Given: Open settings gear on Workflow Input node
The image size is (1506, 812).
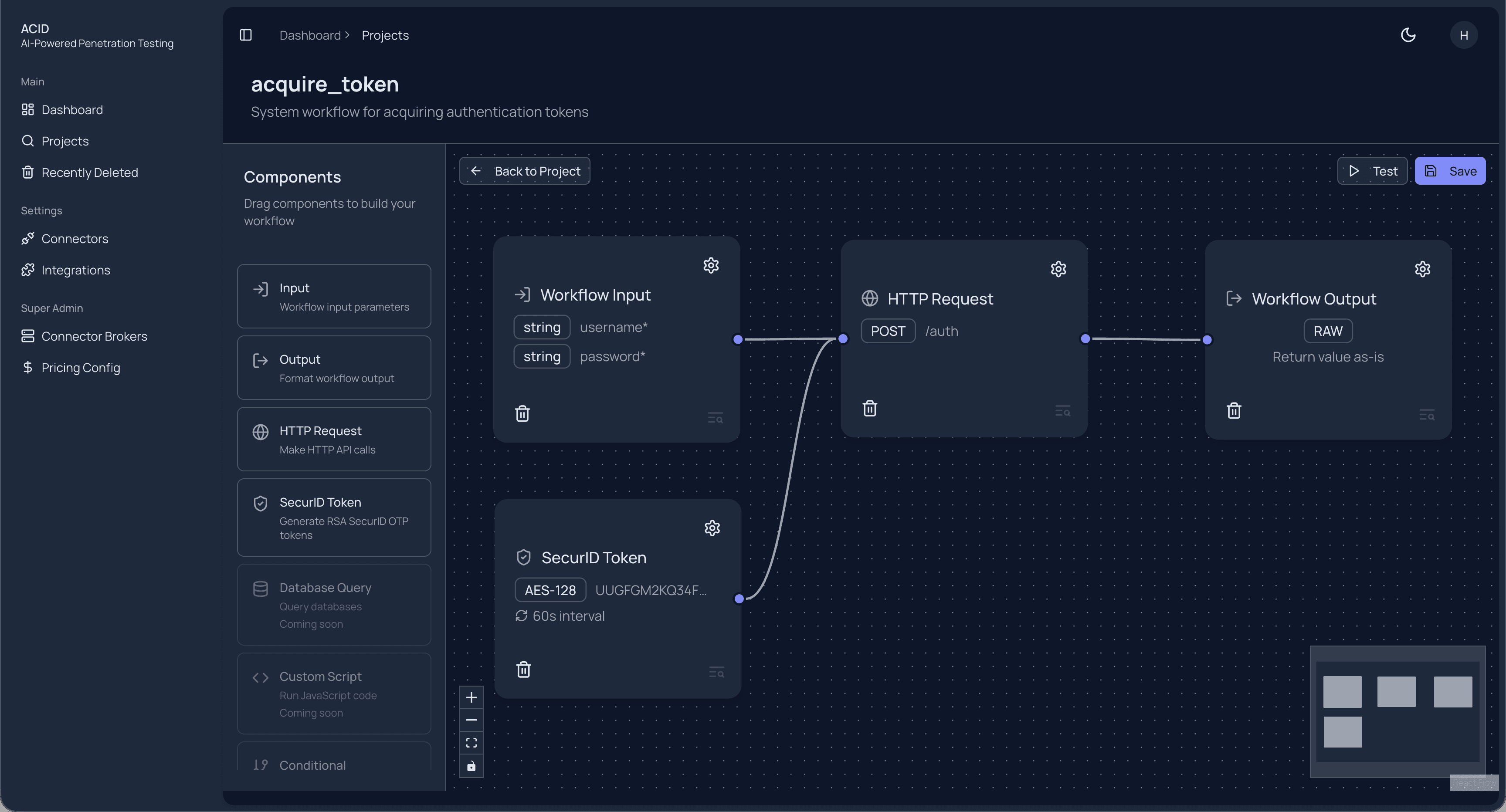Looking at the screenshot, I should point(711,265).
